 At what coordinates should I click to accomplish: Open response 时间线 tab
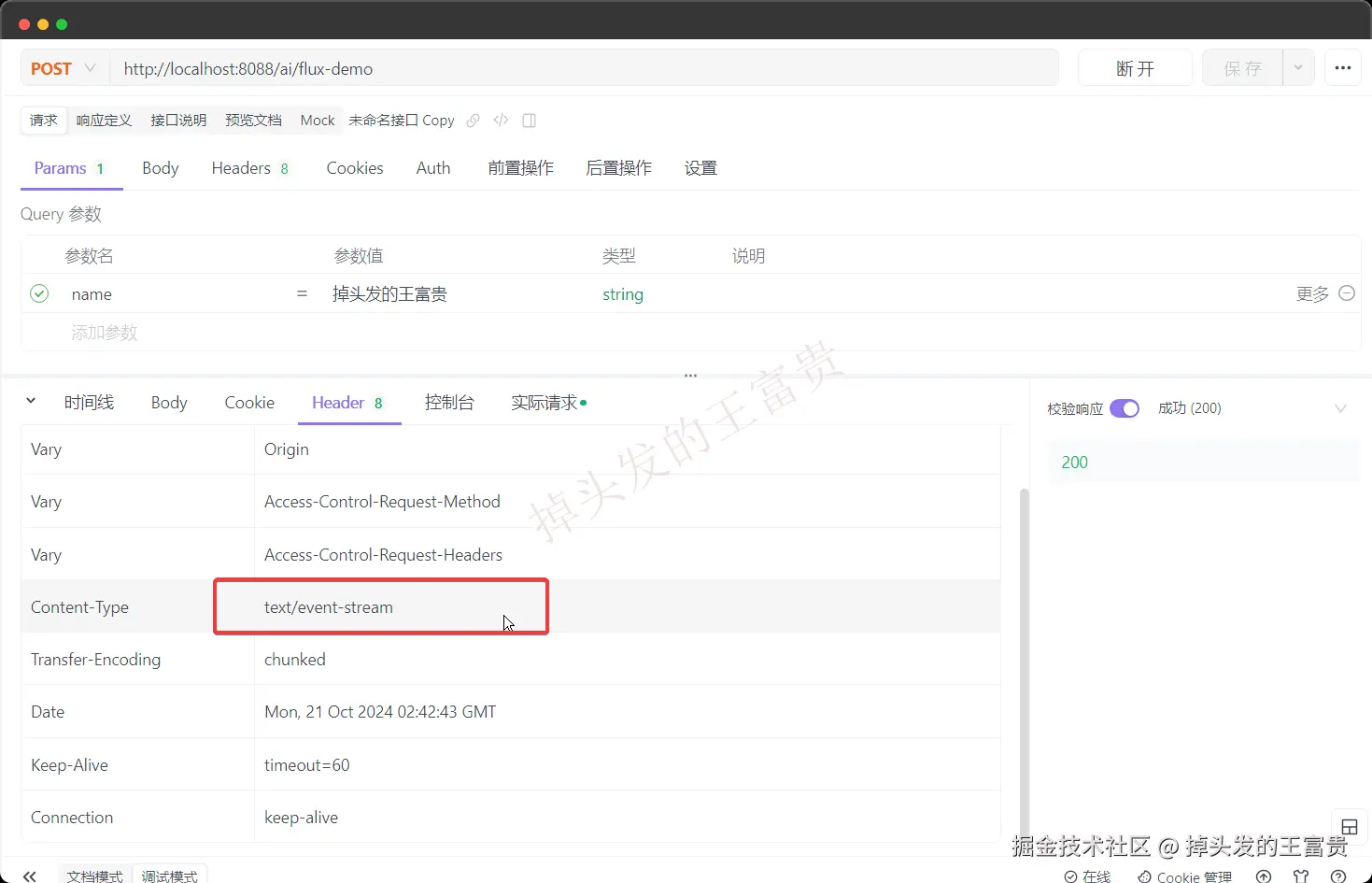point(89,403)
